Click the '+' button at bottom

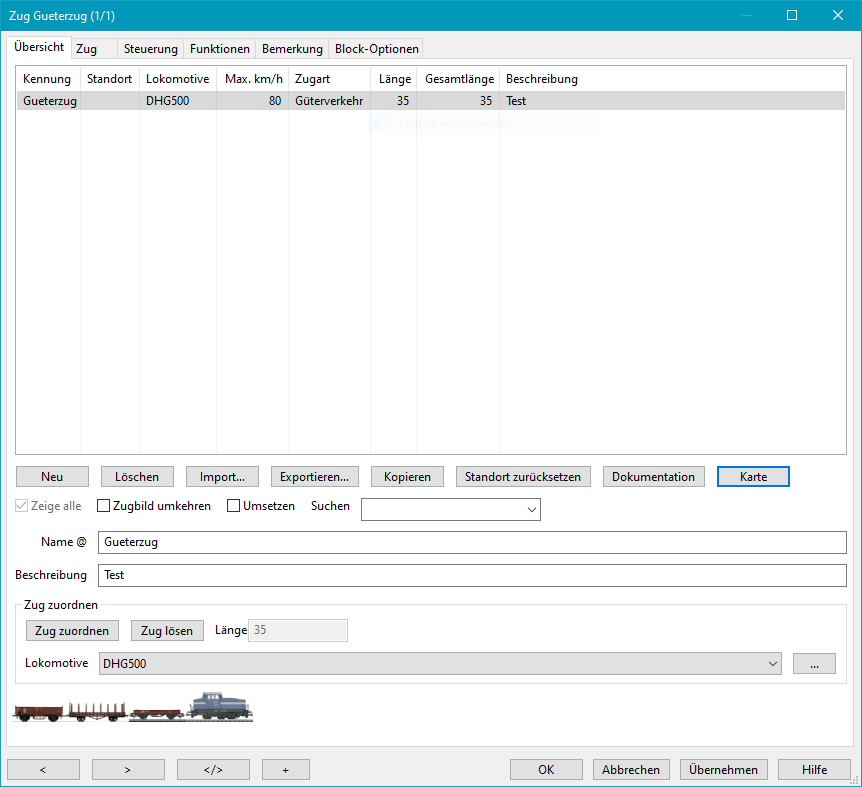[x=286, y=769]
